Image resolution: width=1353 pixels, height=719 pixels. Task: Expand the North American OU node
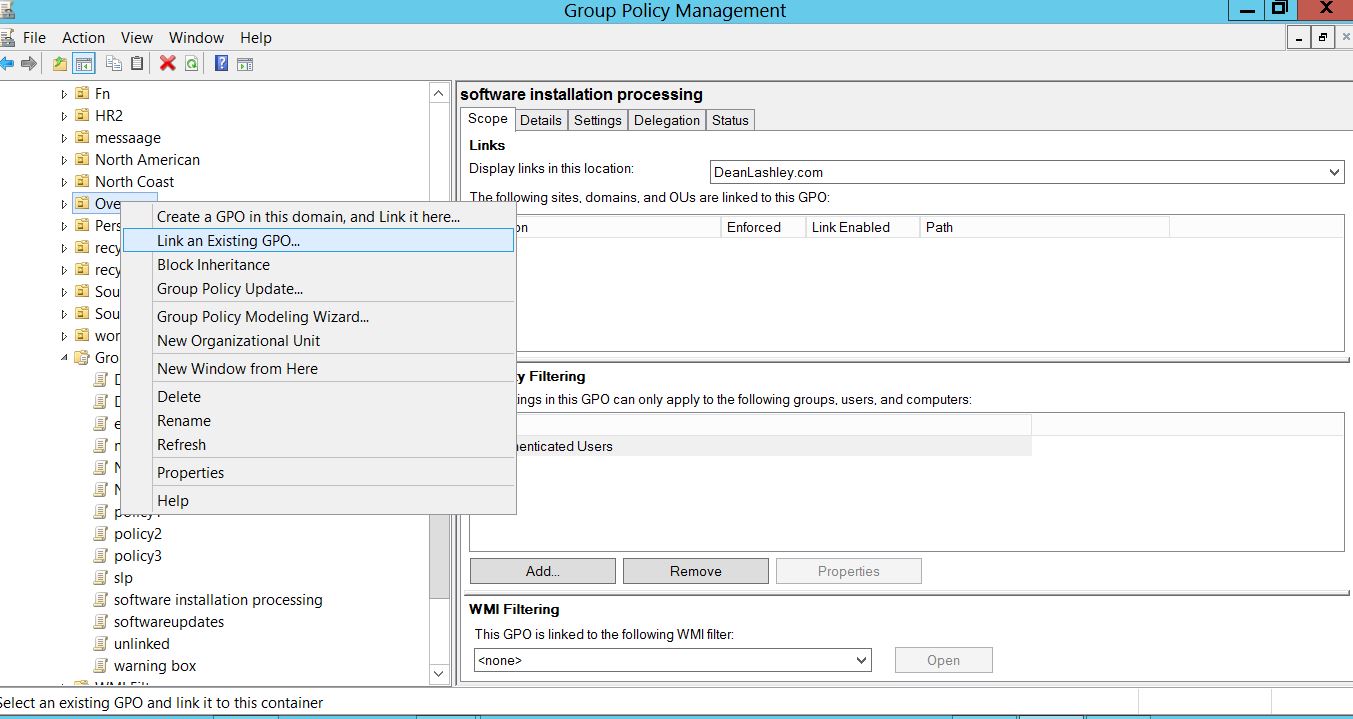point(65,160)
